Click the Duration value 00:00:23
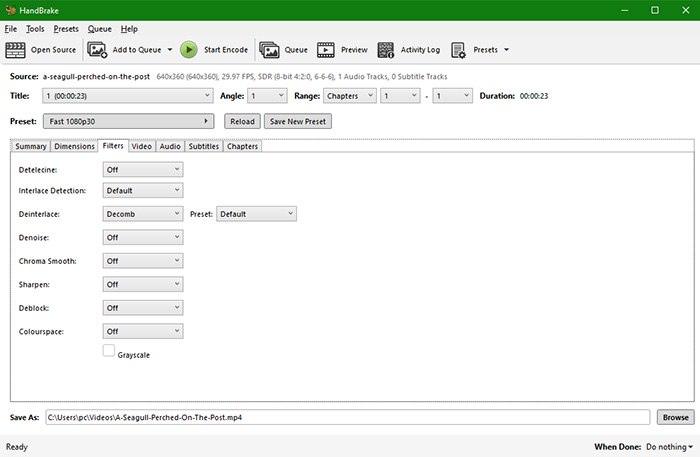 [533, 96]
